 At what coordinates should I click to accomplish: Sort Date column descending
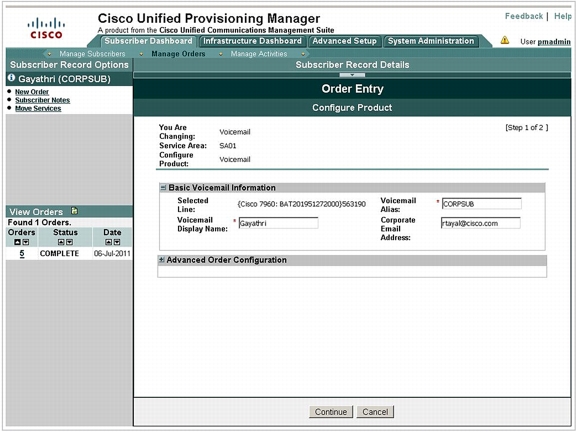[x=116, y=242]
